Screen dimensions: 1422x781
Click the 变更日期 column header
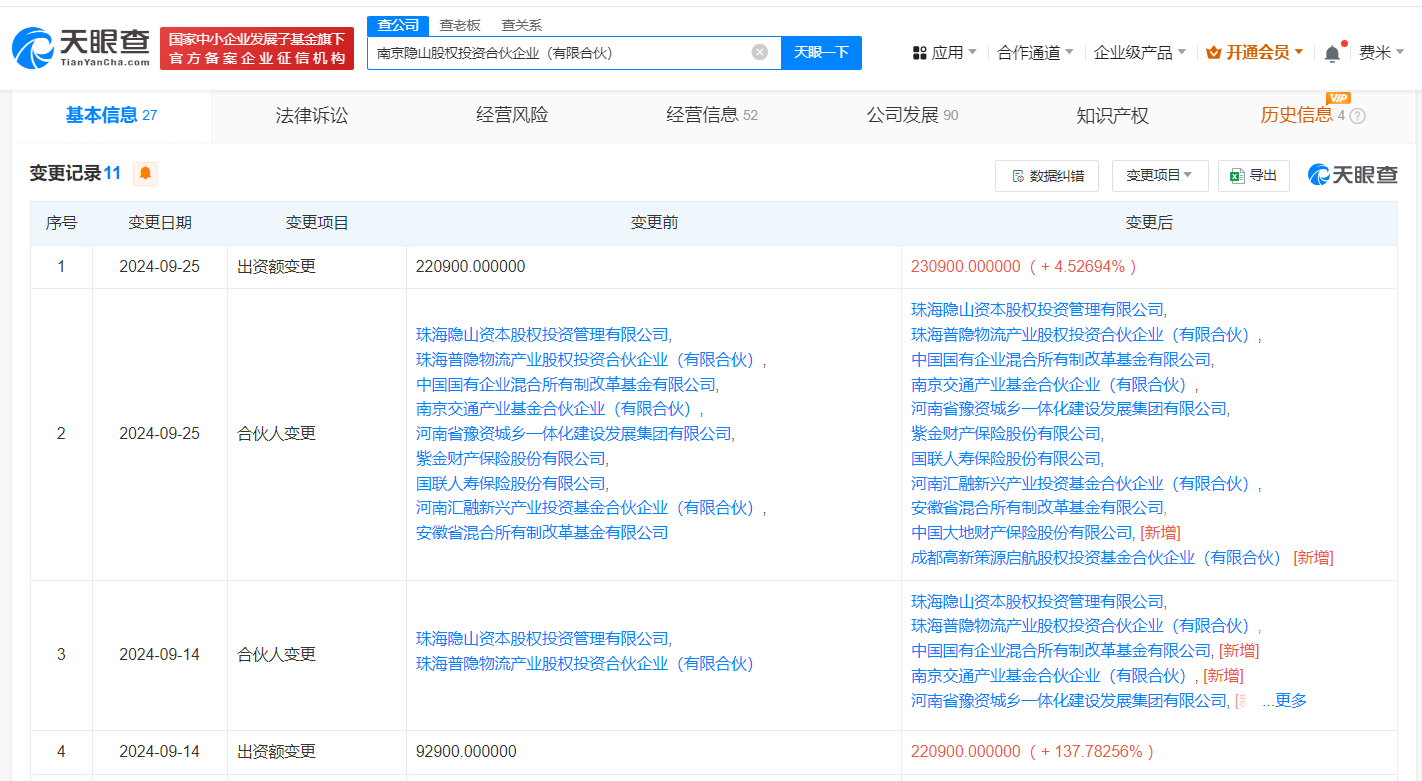160,223
